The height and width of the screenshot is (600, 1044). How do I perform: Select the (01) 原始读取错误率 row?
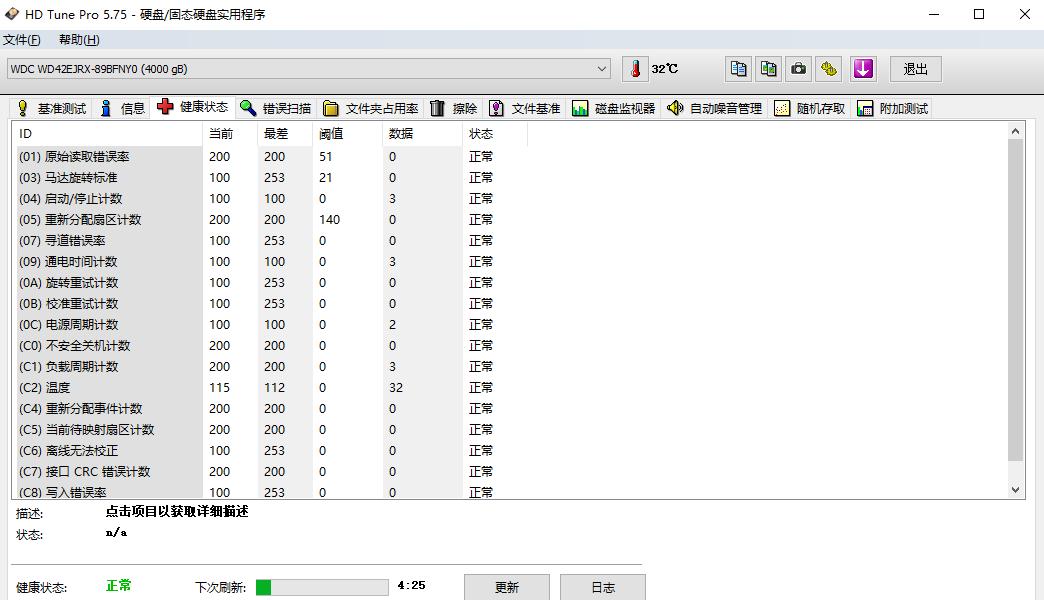point(270,156)
